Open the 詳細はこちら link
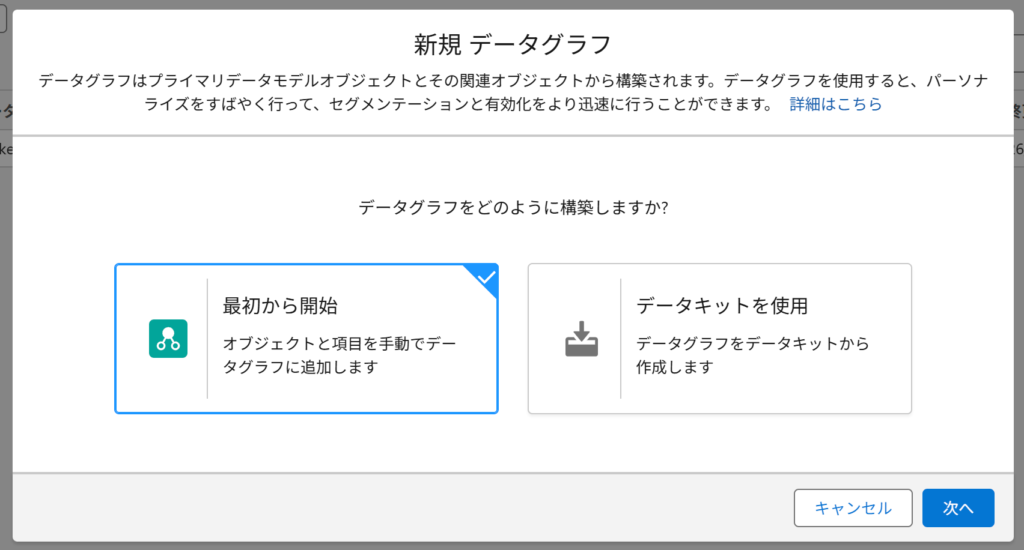 pyautogui.click(x=836, y=104)
